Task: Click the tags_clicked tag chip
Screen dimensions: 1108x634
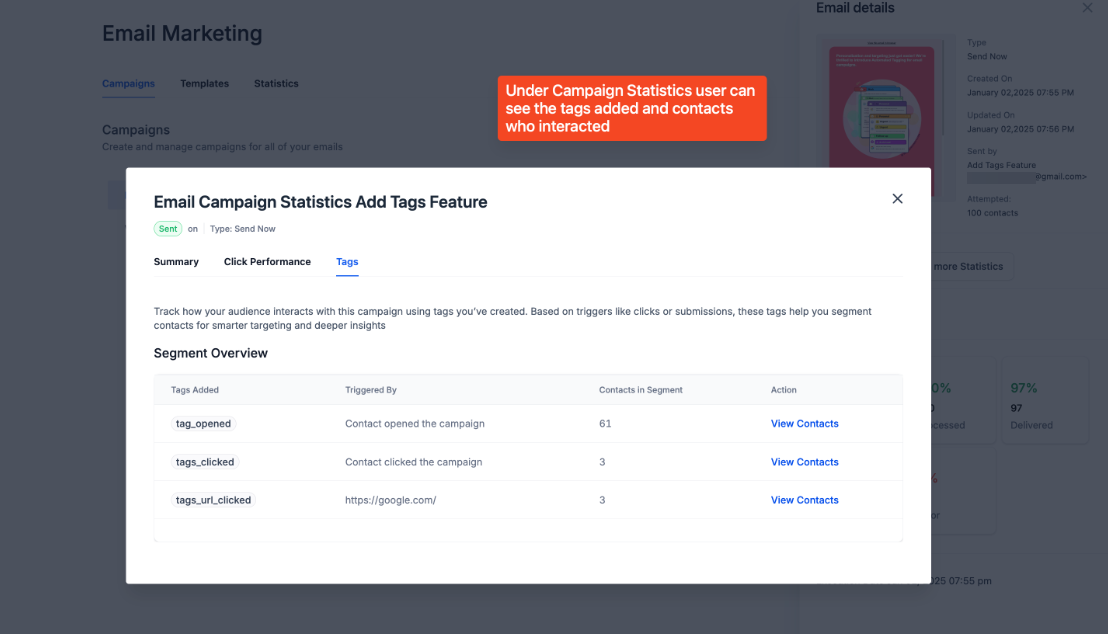Action: tap(205, 462)
